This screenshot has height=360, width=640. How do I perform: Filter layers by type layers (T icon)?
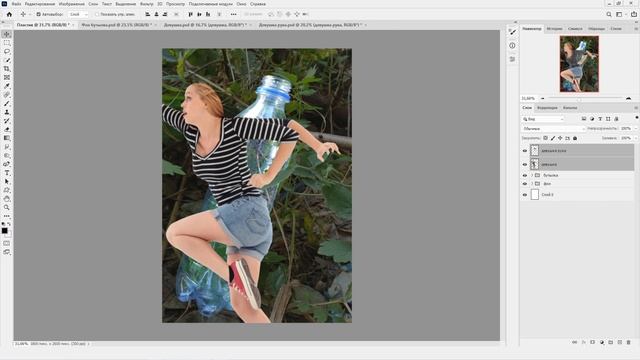click(x=600, y=119)
